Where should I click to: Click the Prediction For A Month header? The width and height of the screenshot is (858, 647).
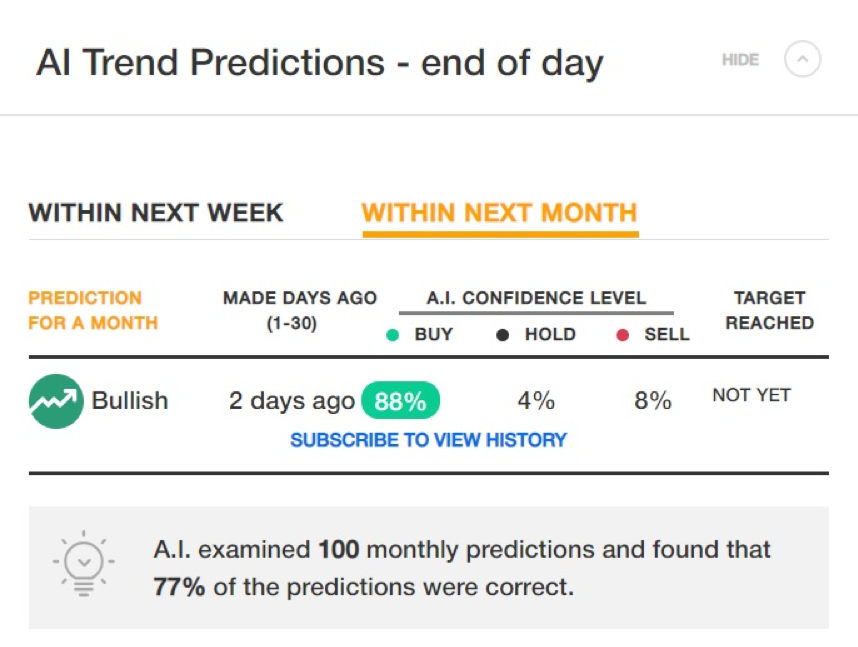coord(93,310)
